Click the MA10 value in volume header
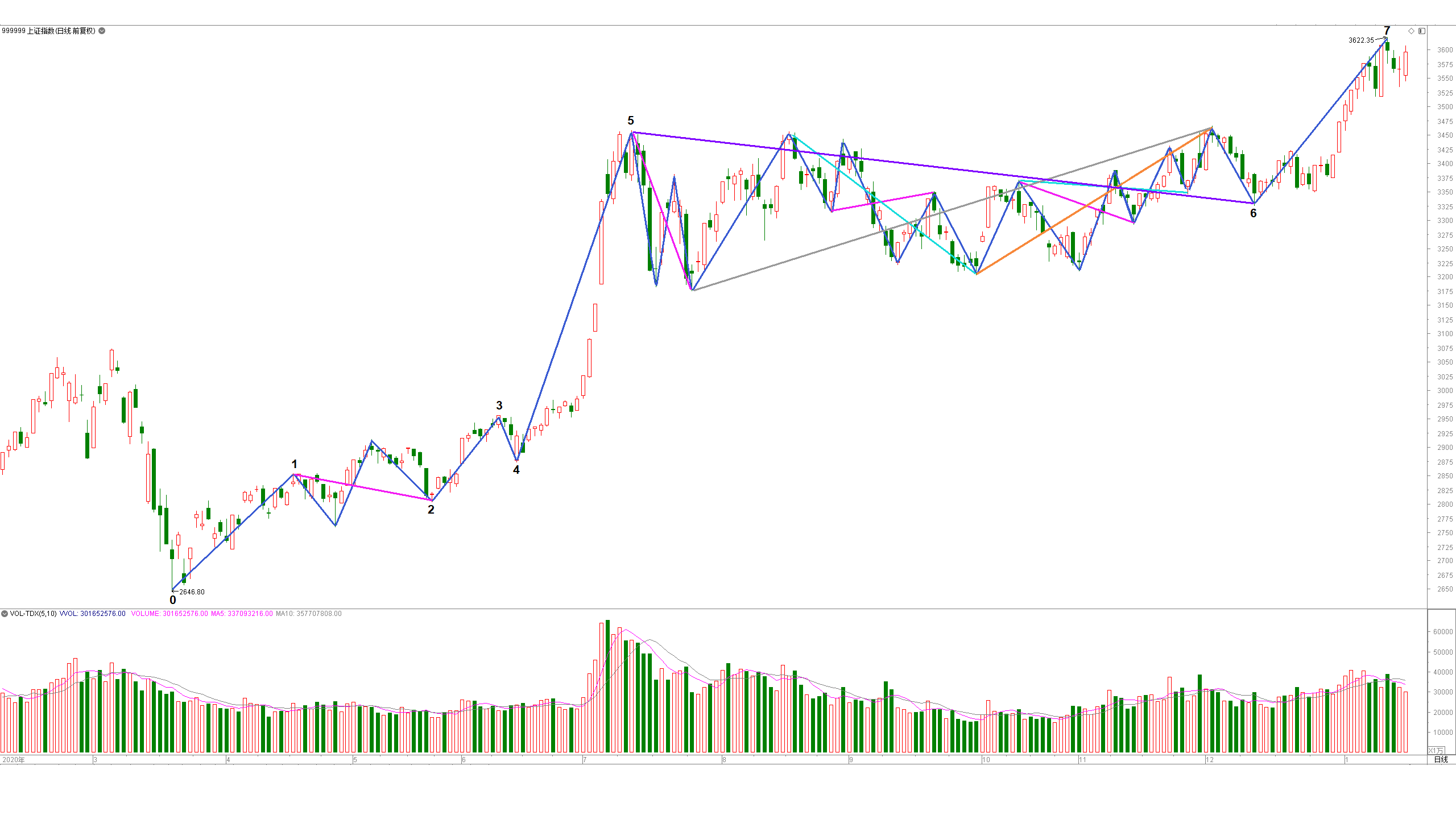 tap(309, 614)
